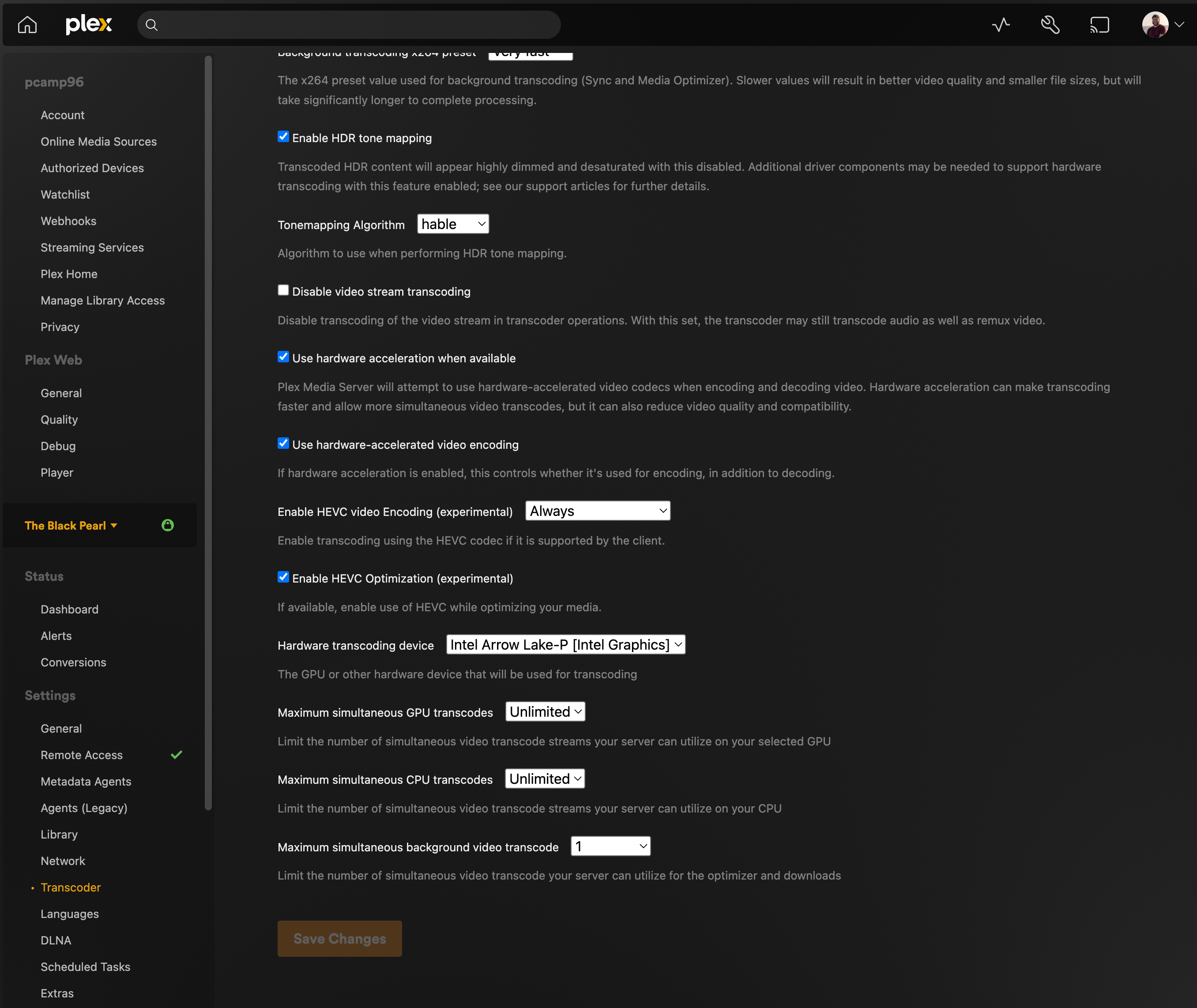Click the Remote Access green checkmark
1197x1008 pixels.
pos(177,755)
